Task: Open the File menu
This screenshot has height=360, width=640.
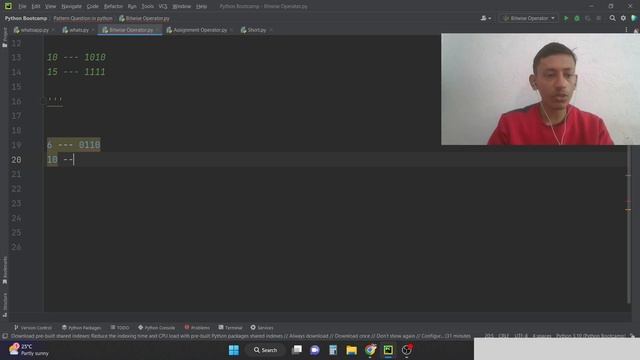Action: (22, 6)
